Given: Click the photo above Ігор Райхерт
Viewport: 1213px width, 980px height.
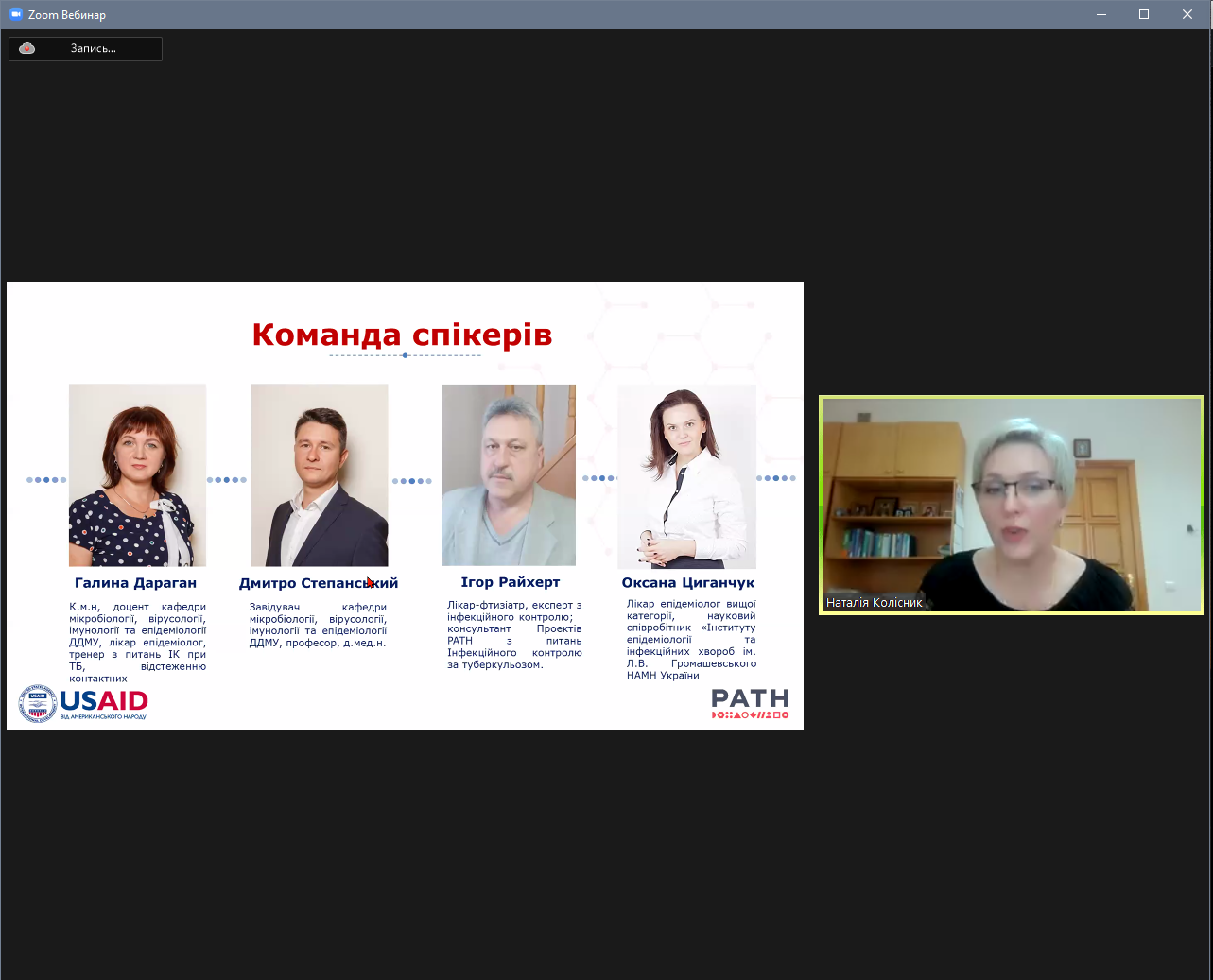Looking at the screenshot, I should coord(509,474).
